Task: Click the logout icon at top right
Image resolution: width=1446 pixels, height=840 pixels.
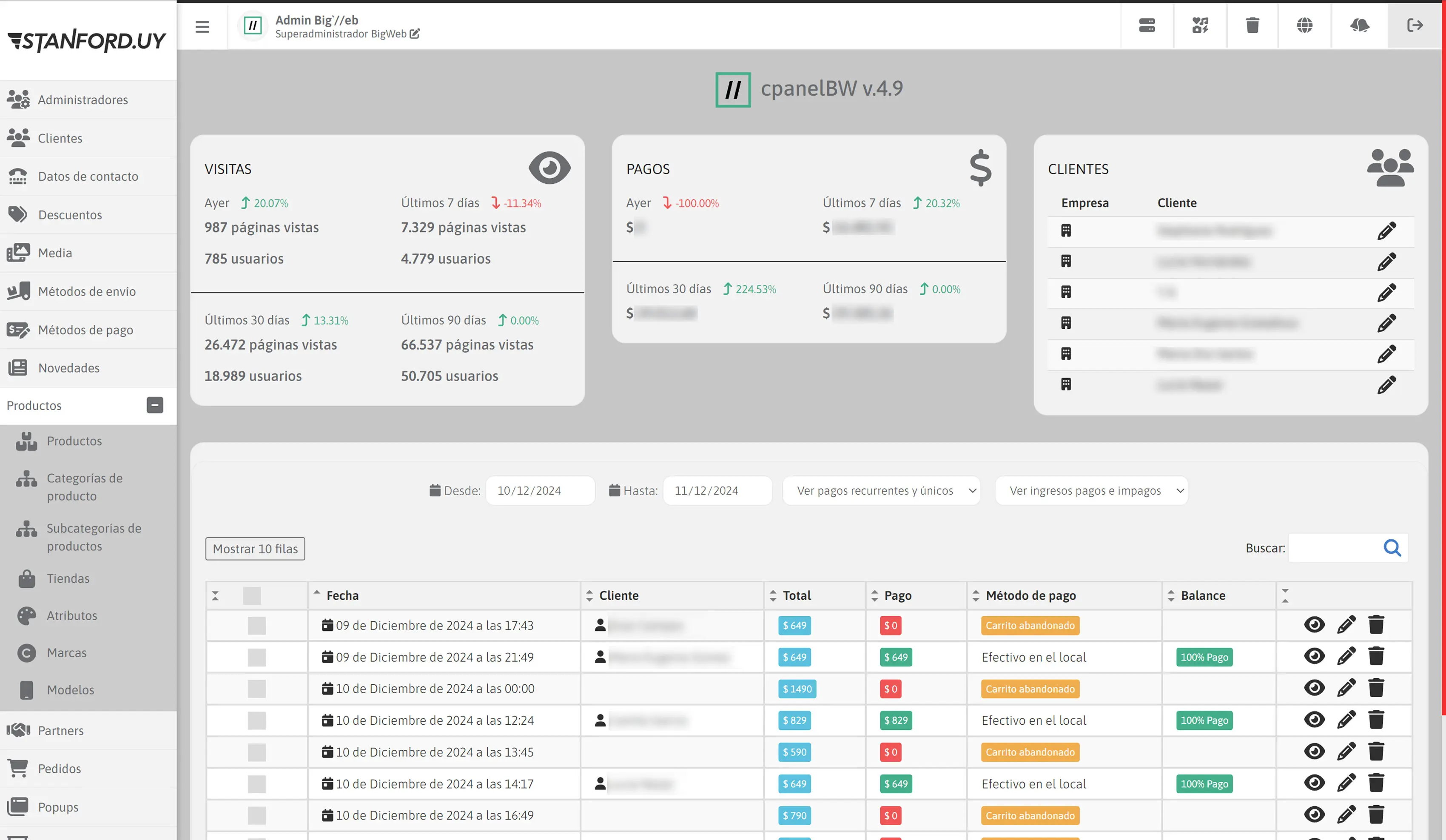Action: [x=1415, y=25]
